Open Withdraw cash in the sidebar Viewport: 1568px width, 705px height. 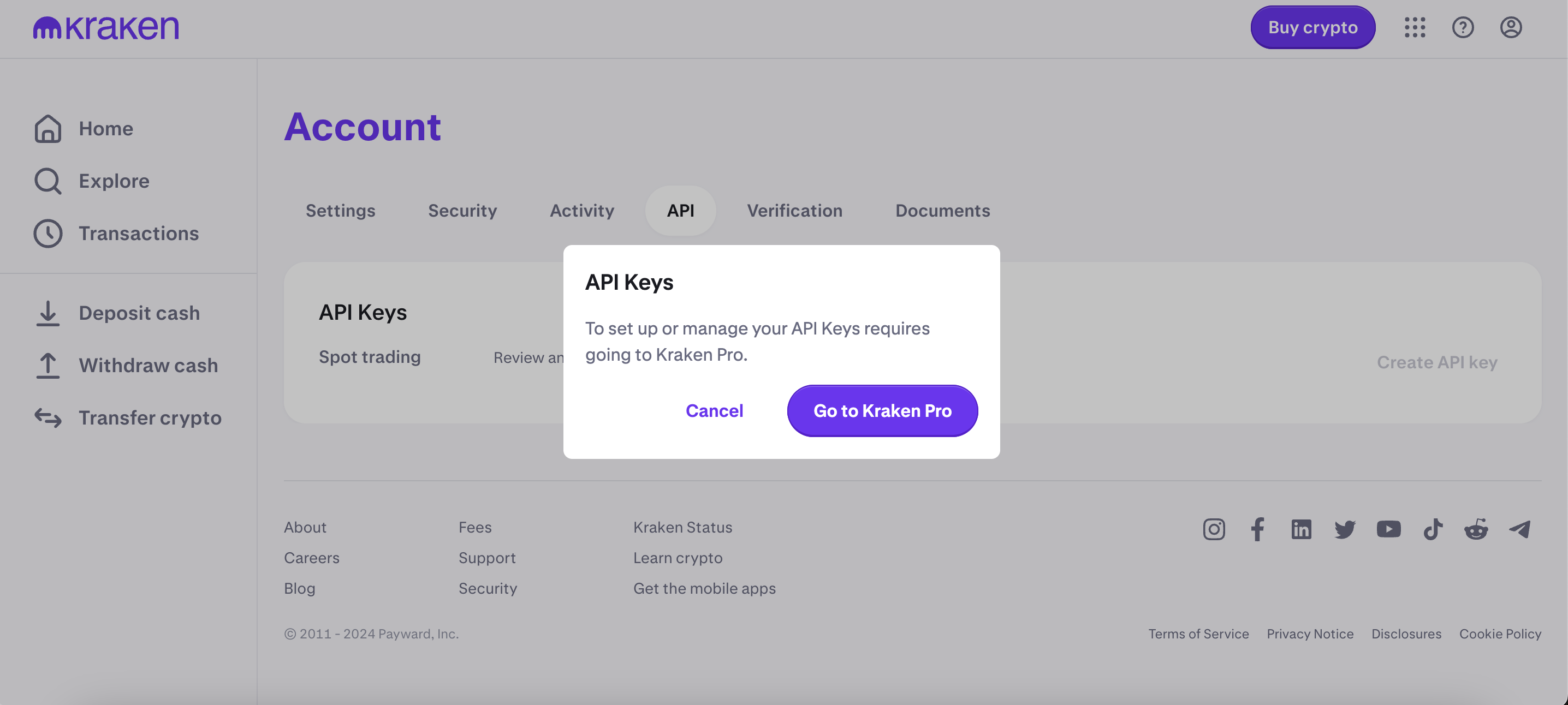coord(148,365)
